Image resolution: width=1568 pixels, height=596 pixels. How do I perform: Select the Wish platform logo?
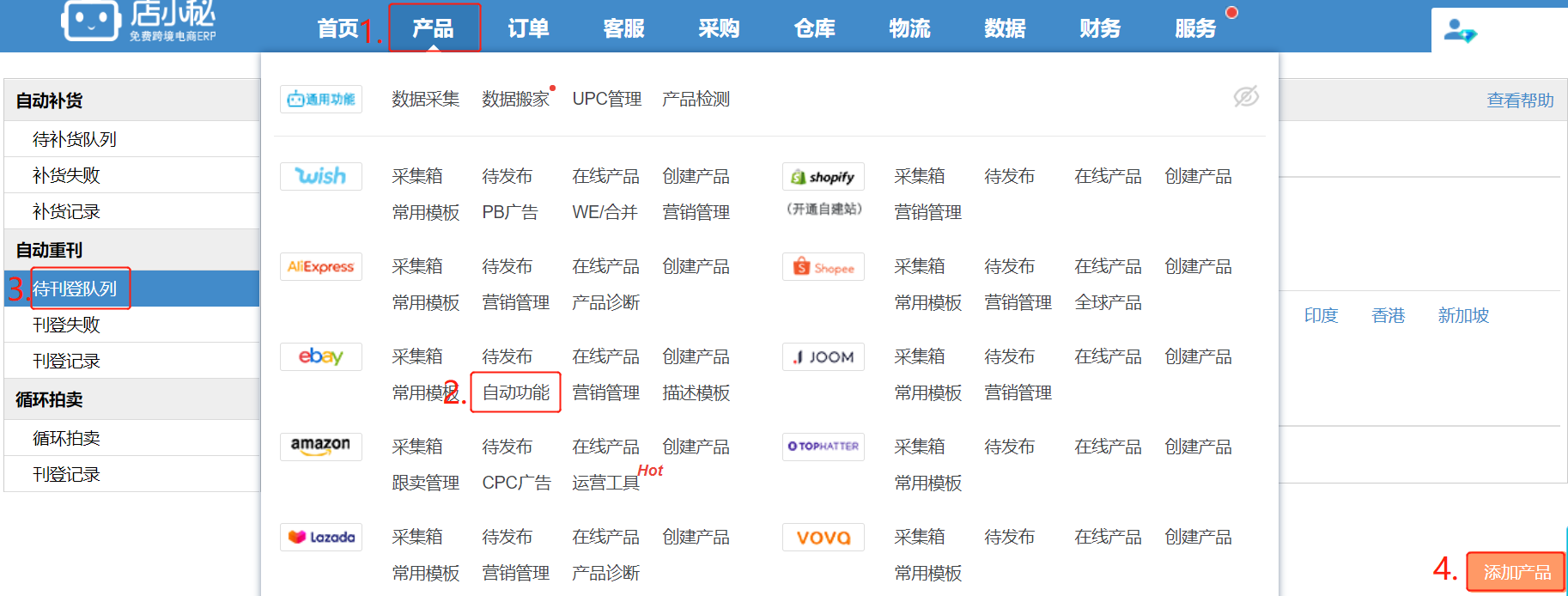pyautogui.click(x=321, y=176)
